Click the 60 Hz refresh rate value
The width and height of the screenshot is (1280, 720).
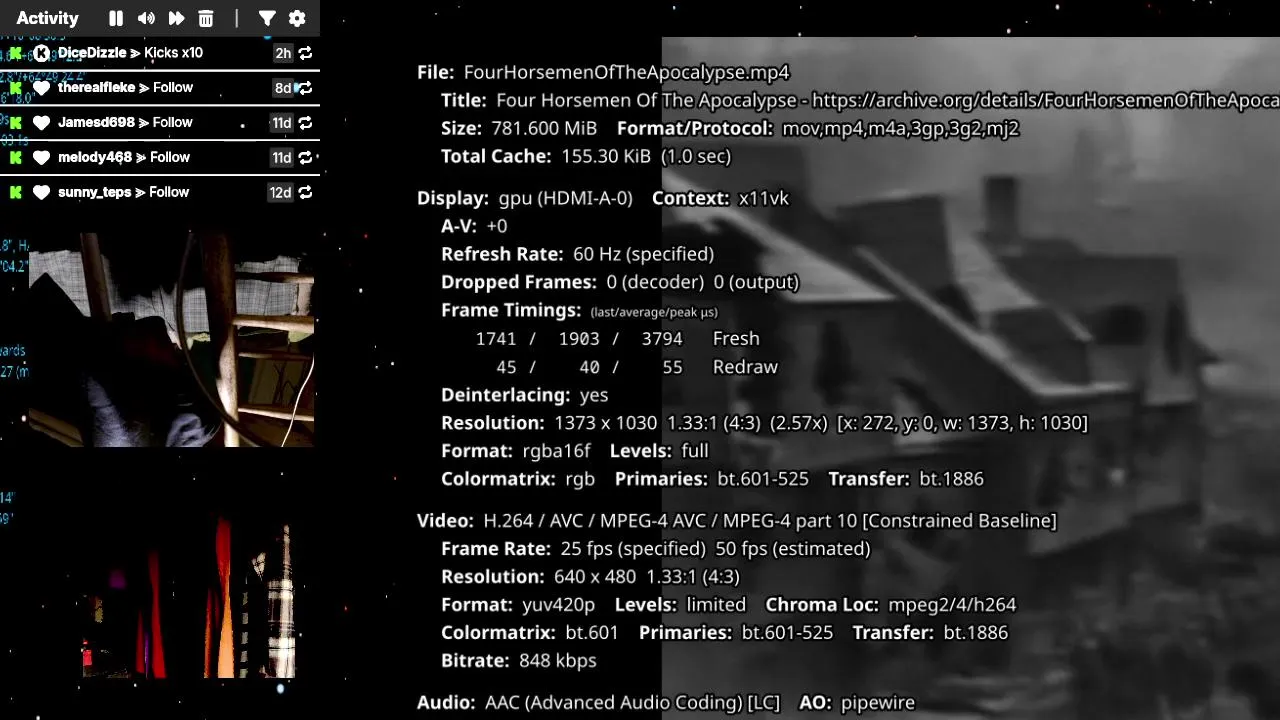point(644,254)
